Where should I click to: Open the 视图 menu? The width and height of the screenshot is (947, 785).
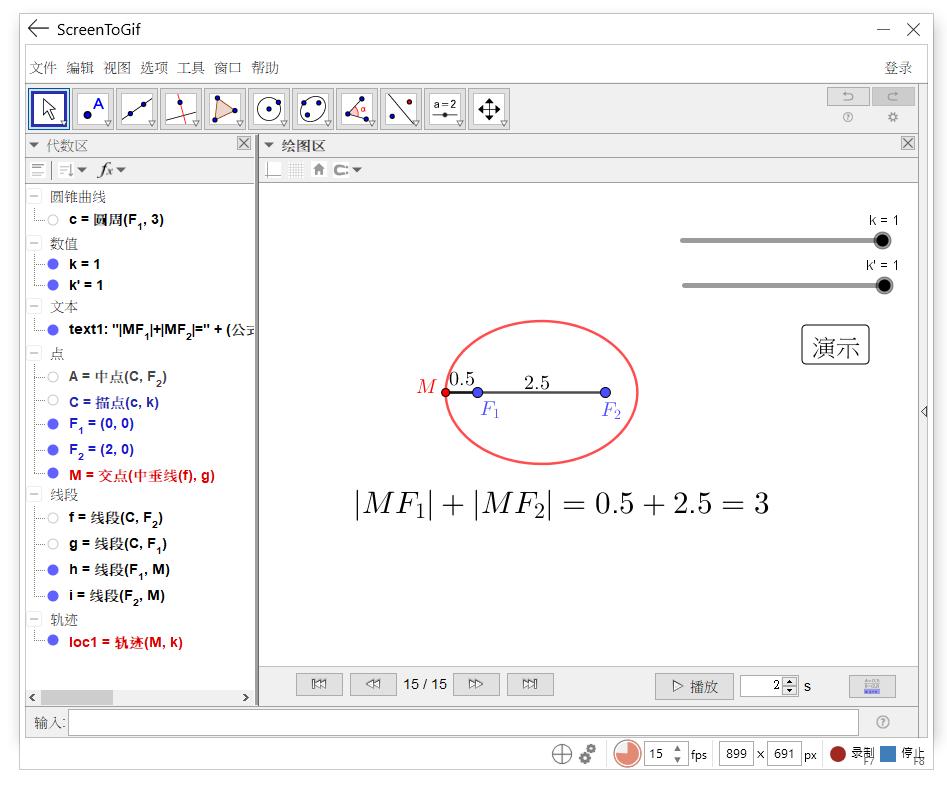117,68
